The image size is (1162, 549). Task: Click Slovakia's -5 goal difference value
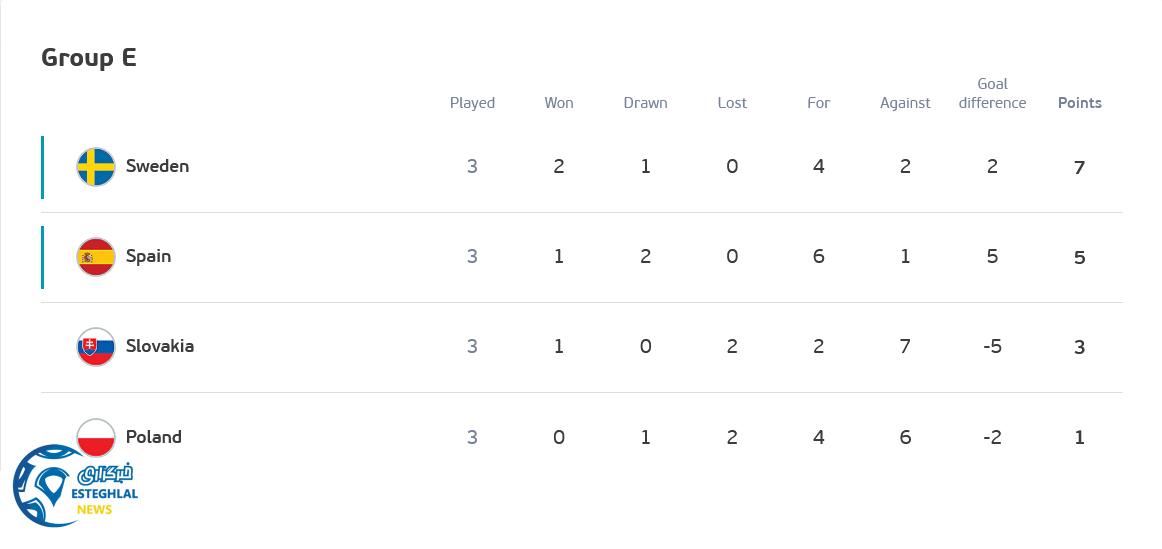coord(992,347)
